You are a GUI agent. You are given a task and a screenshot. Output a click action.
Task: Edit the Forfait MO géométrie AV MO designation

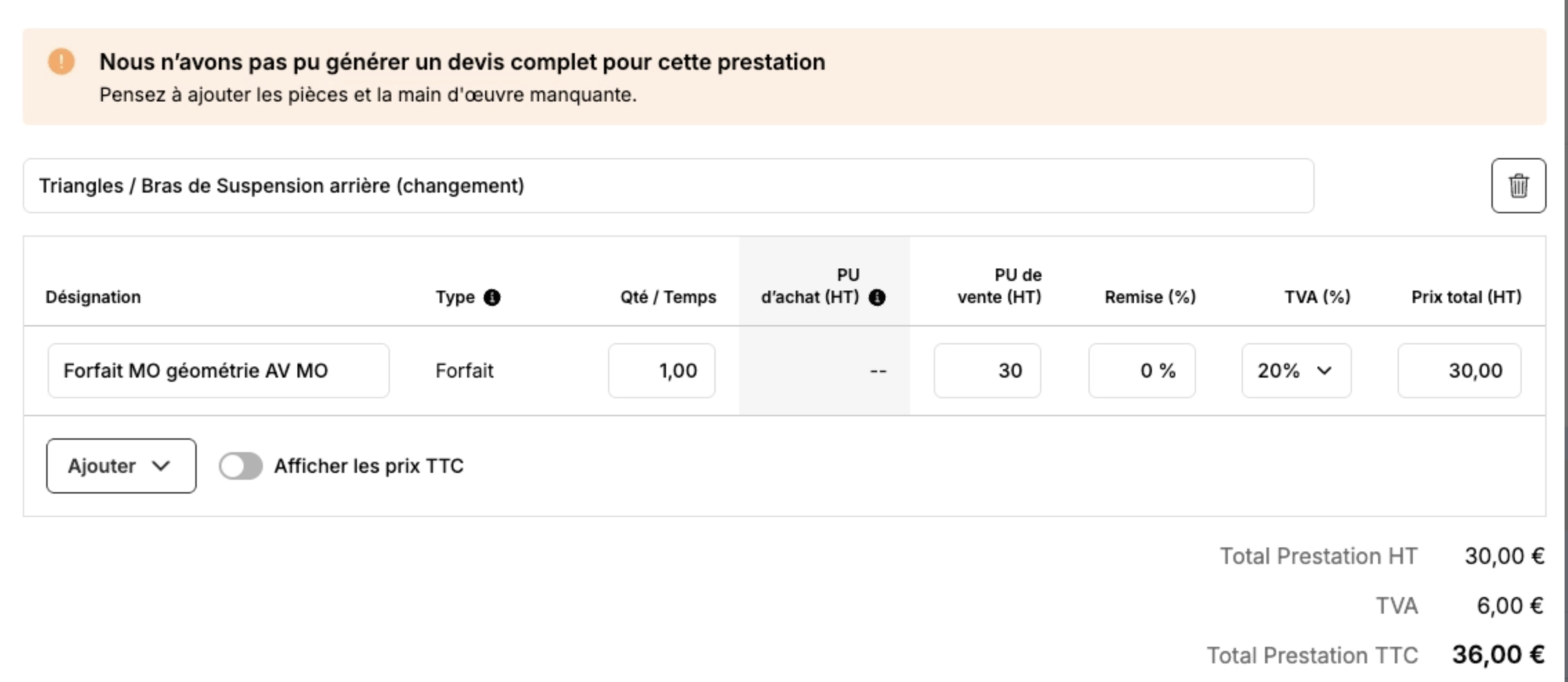[218, 371]
